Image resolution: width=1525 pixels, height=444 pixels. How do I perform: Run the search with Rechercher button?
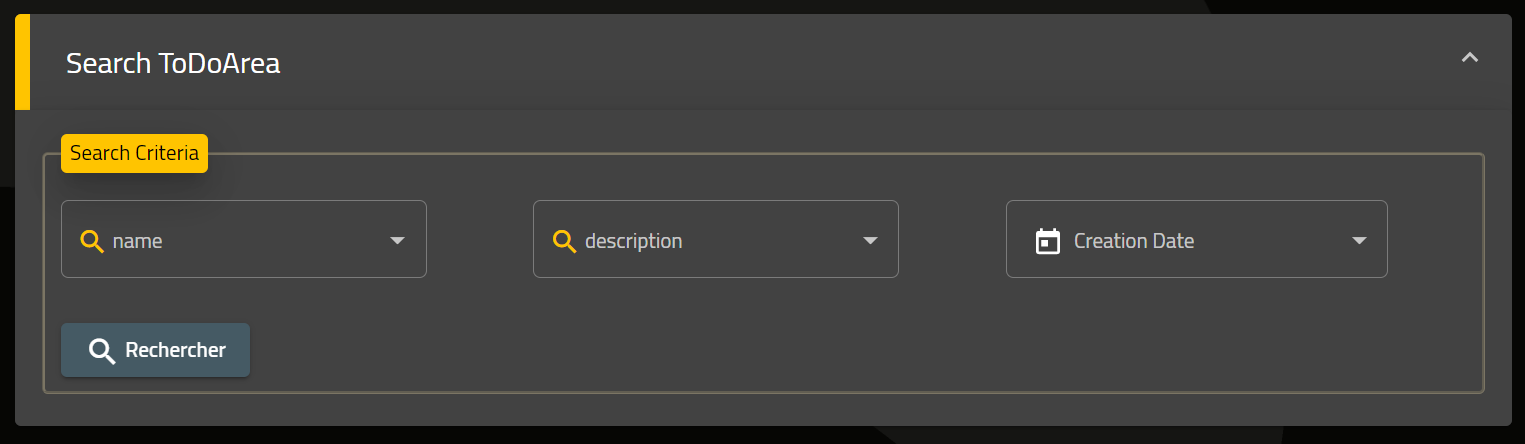coord(155,350)
